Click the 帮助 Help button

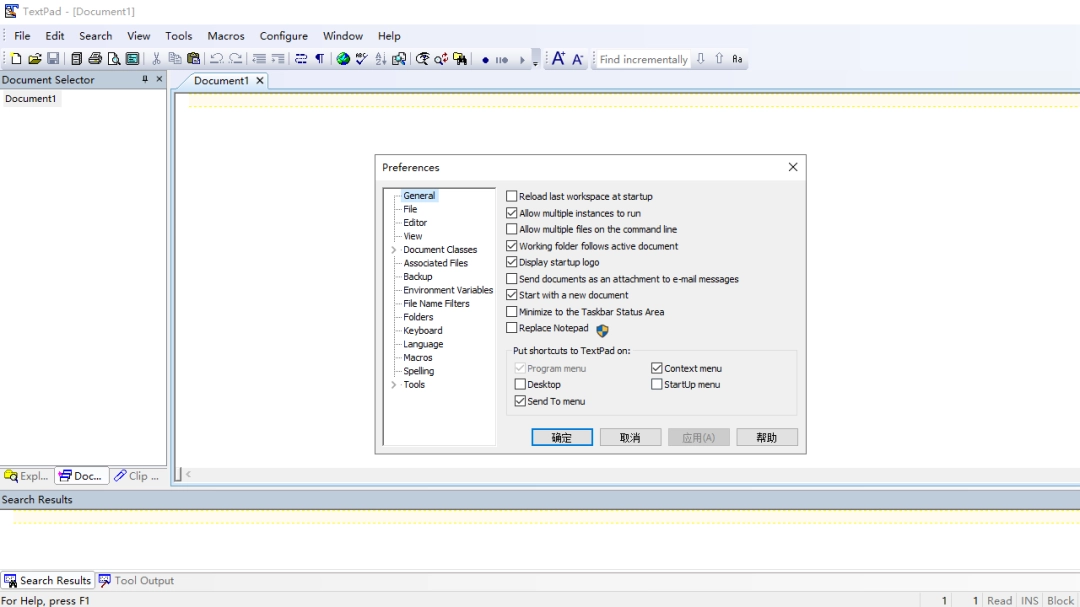[767, 438]
